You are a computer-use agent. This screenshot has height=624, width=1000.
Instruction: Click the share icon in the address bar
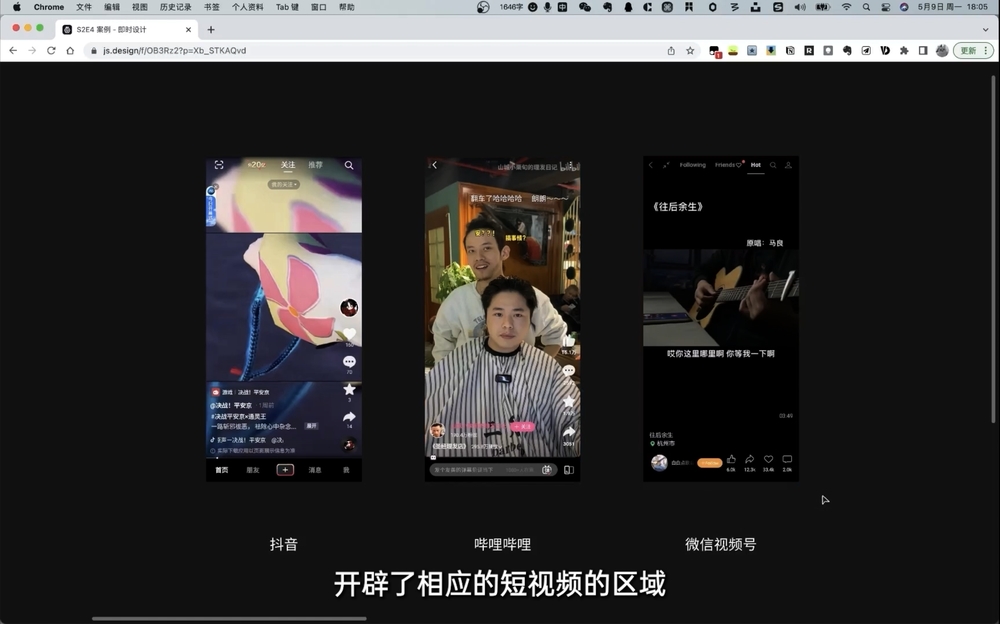671,50
